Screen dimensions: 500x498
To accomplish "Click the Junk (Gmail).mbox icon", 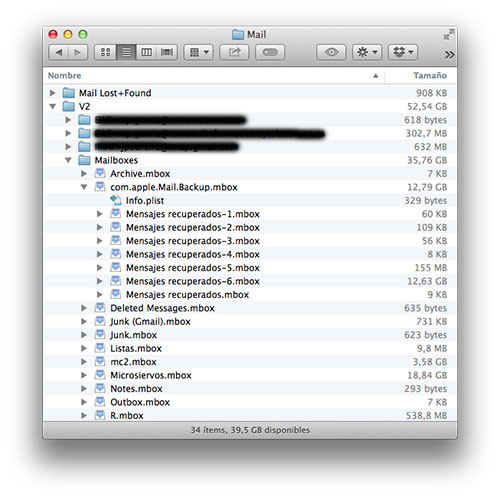I will pyautogui.click(x=100, y=321).
